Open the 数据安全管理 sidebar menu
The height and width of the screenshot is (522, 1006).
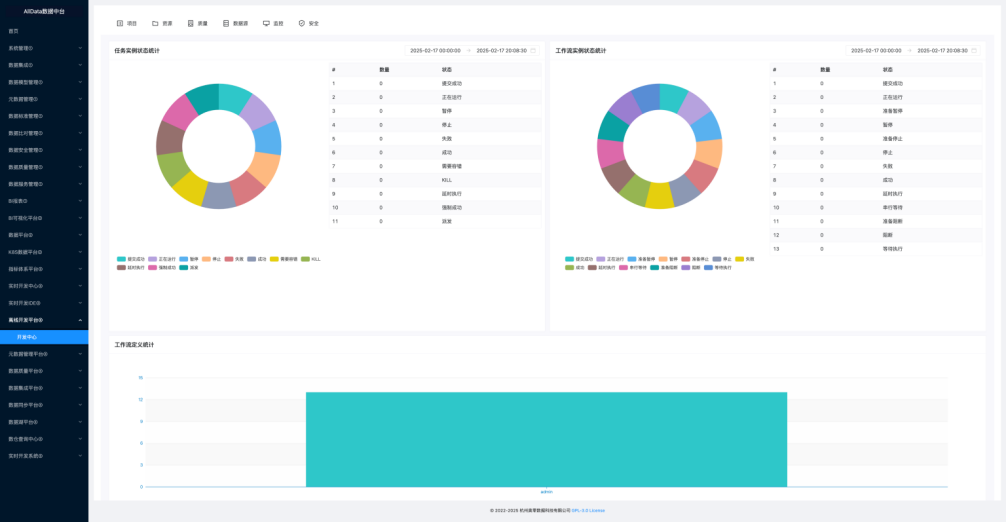coord(44,150)
